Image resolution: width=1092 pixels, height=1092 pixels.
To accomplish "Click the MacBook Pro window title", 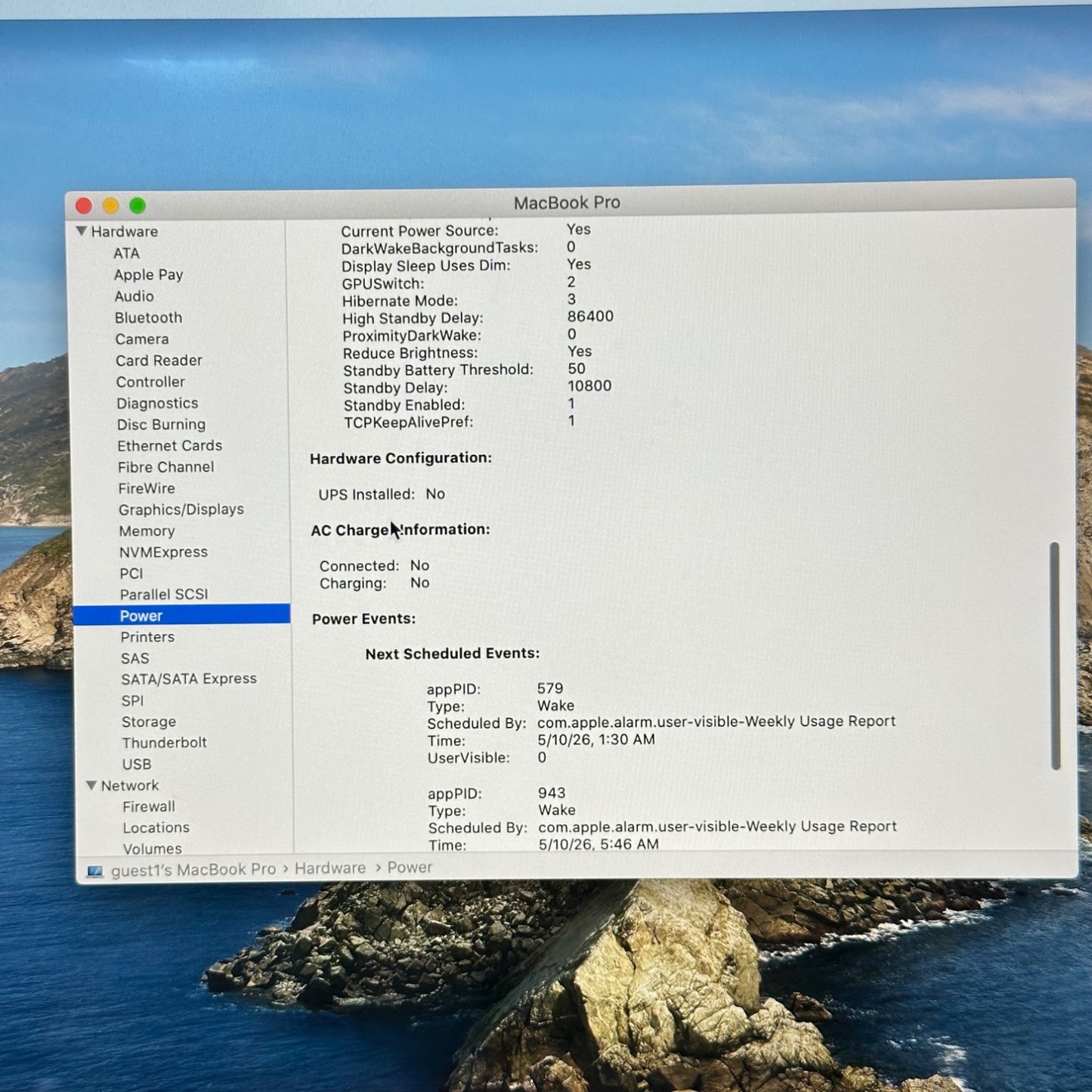I will click(567, 203).
